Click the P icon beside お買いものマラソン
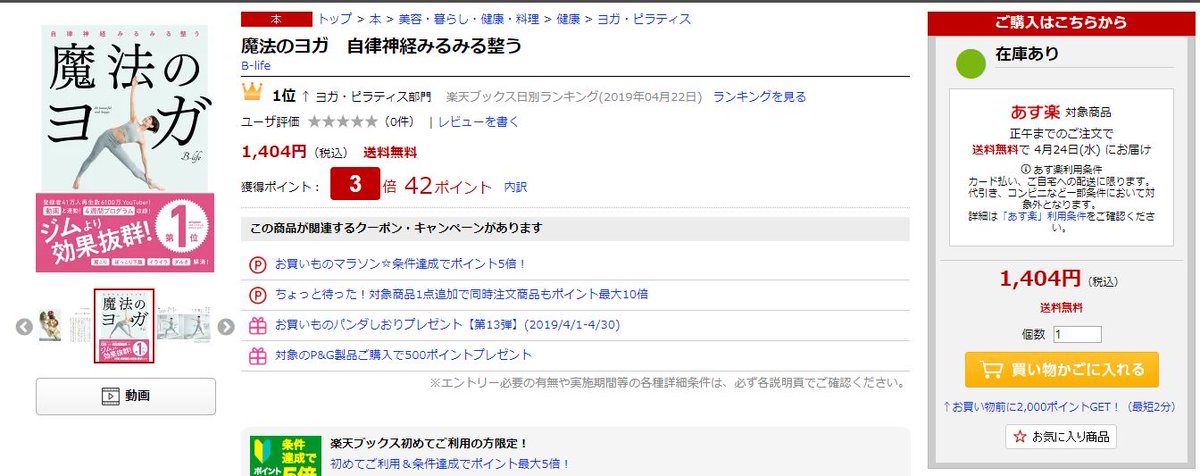 256,263
